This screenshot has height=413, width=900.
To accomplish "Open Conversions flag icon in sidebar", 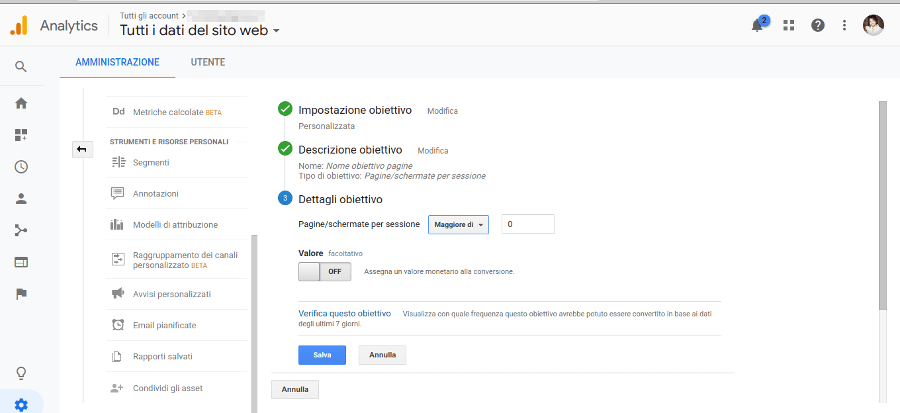I will 21,294.
